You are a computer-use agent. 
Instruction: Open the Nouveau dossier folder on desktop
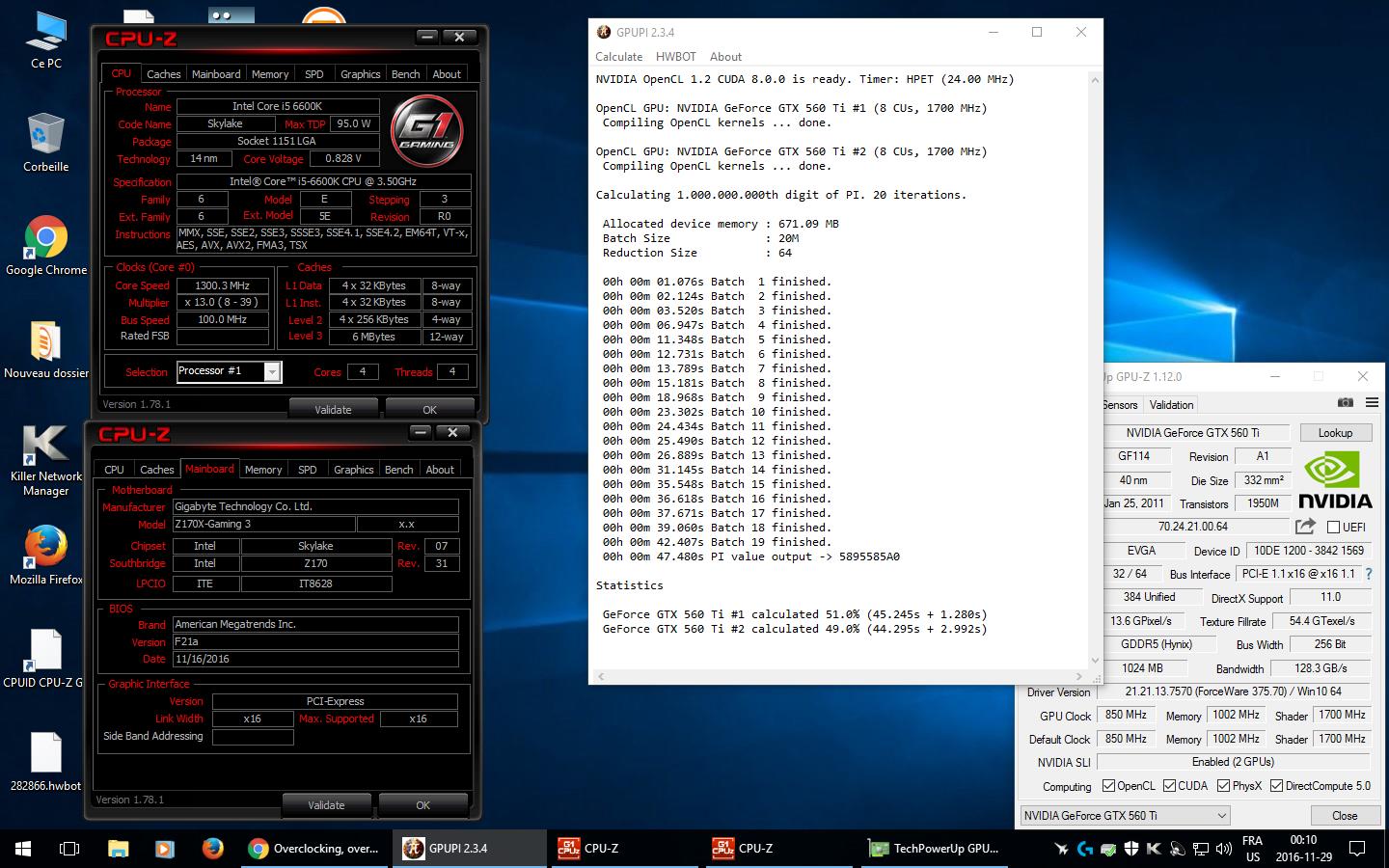(x=45, y=350)
